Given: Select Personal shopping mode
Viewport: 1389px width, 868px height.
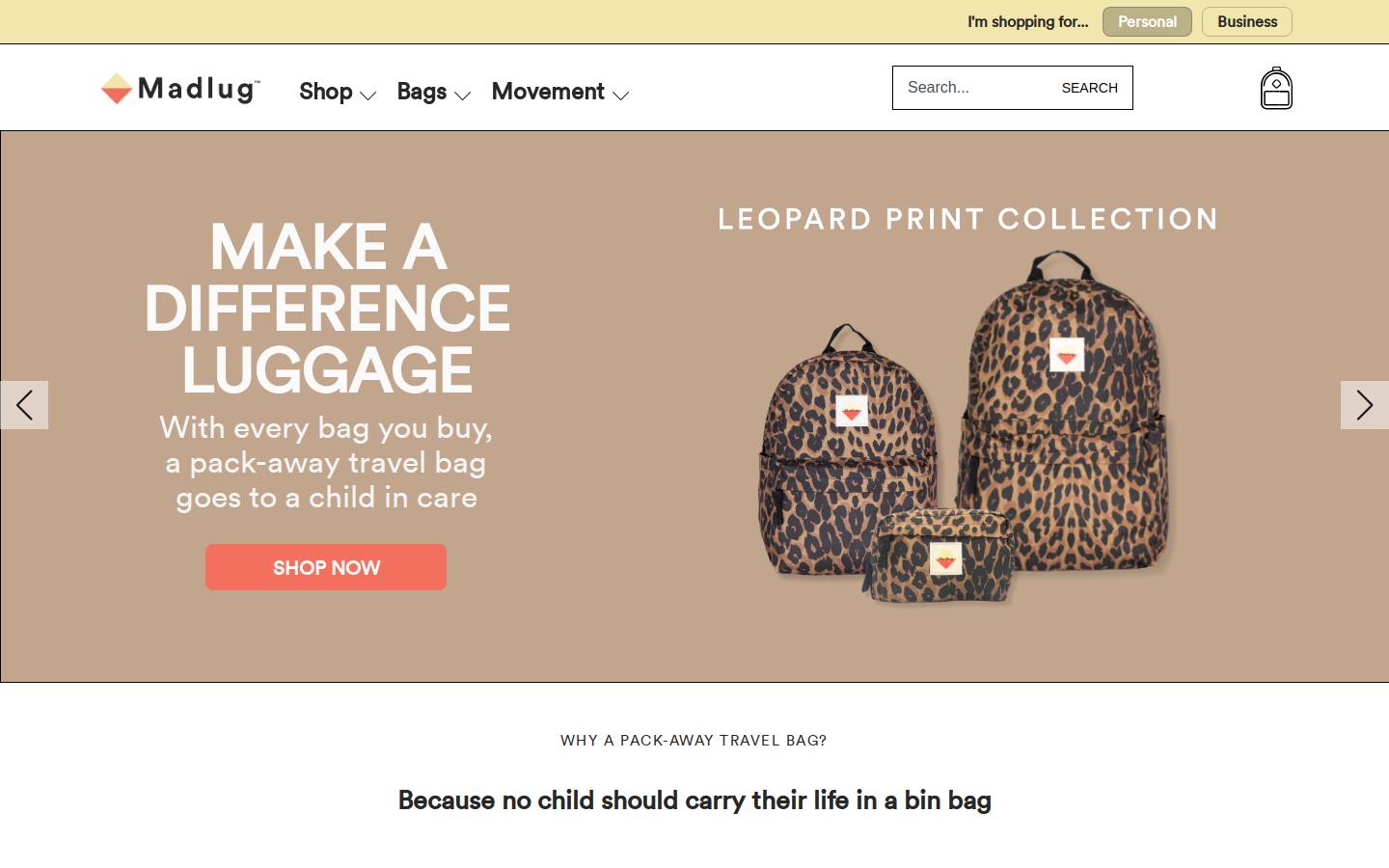Looking at the screenshot, I should 1147,22.
